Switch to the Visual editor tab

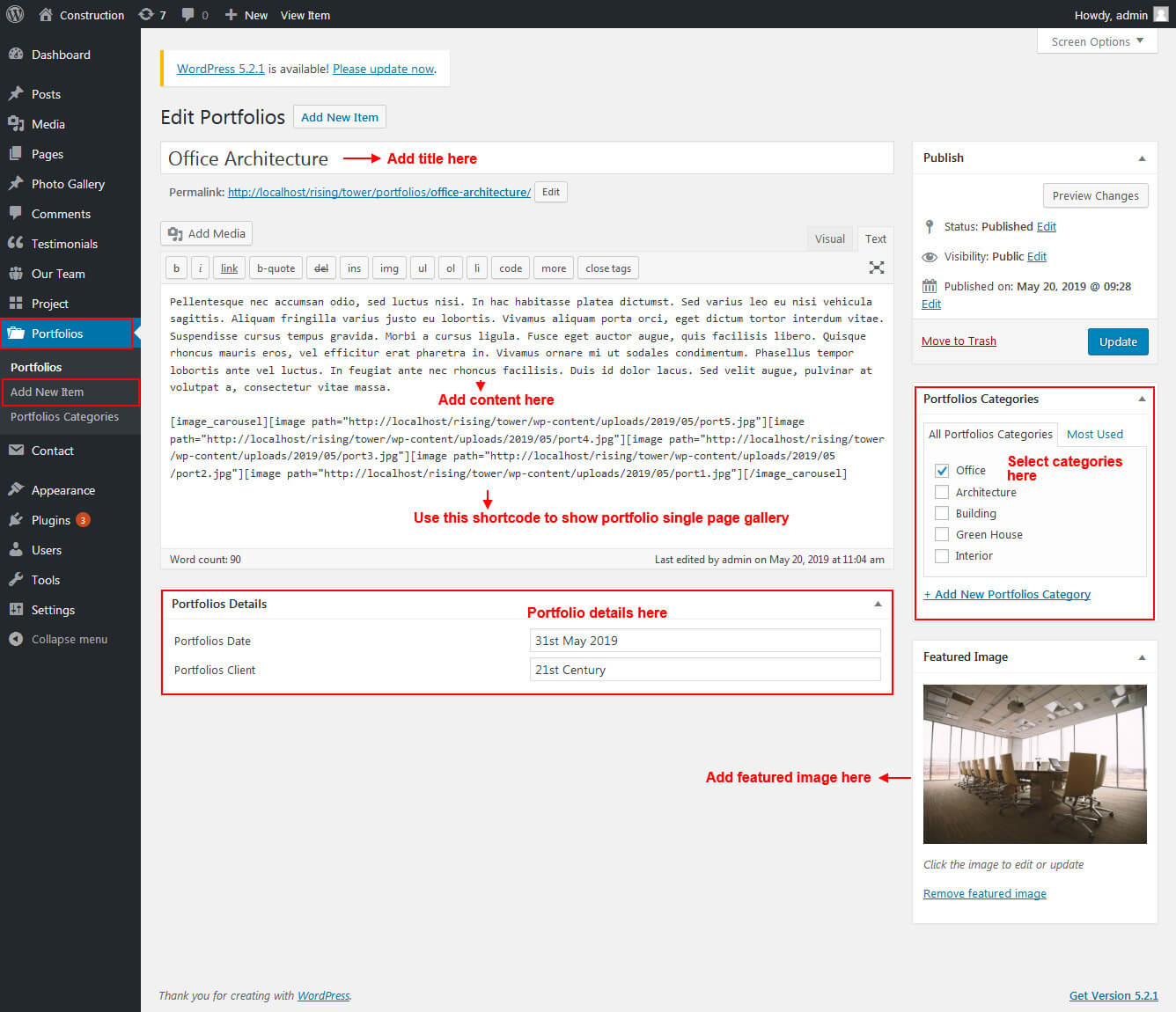pyautogui.click(x=829, y=239)
